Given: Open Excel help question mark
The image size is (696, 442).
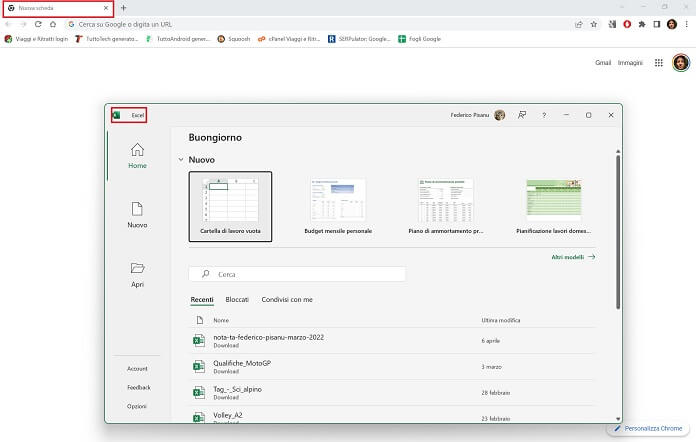Looking at the screenshot, I should pos(544,115).
